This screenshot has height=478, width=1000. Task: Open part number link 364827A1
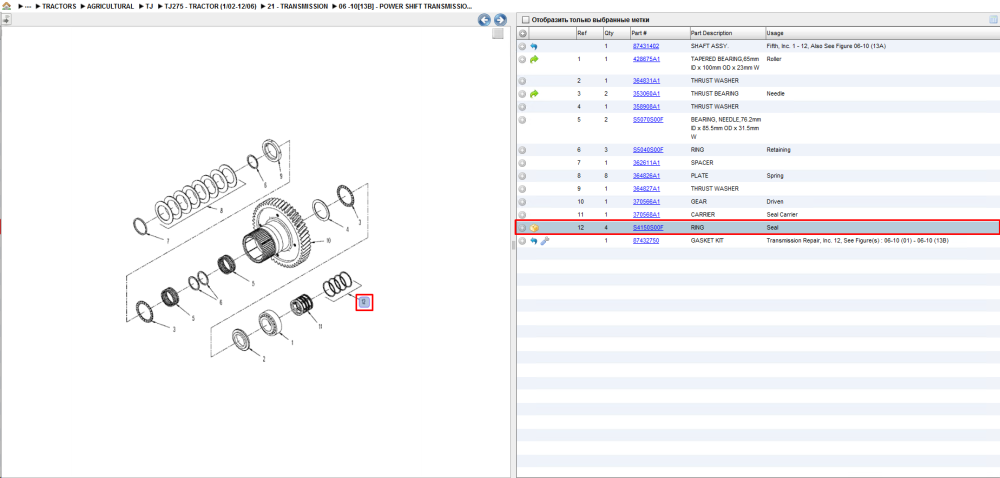[x=646, y=189]
